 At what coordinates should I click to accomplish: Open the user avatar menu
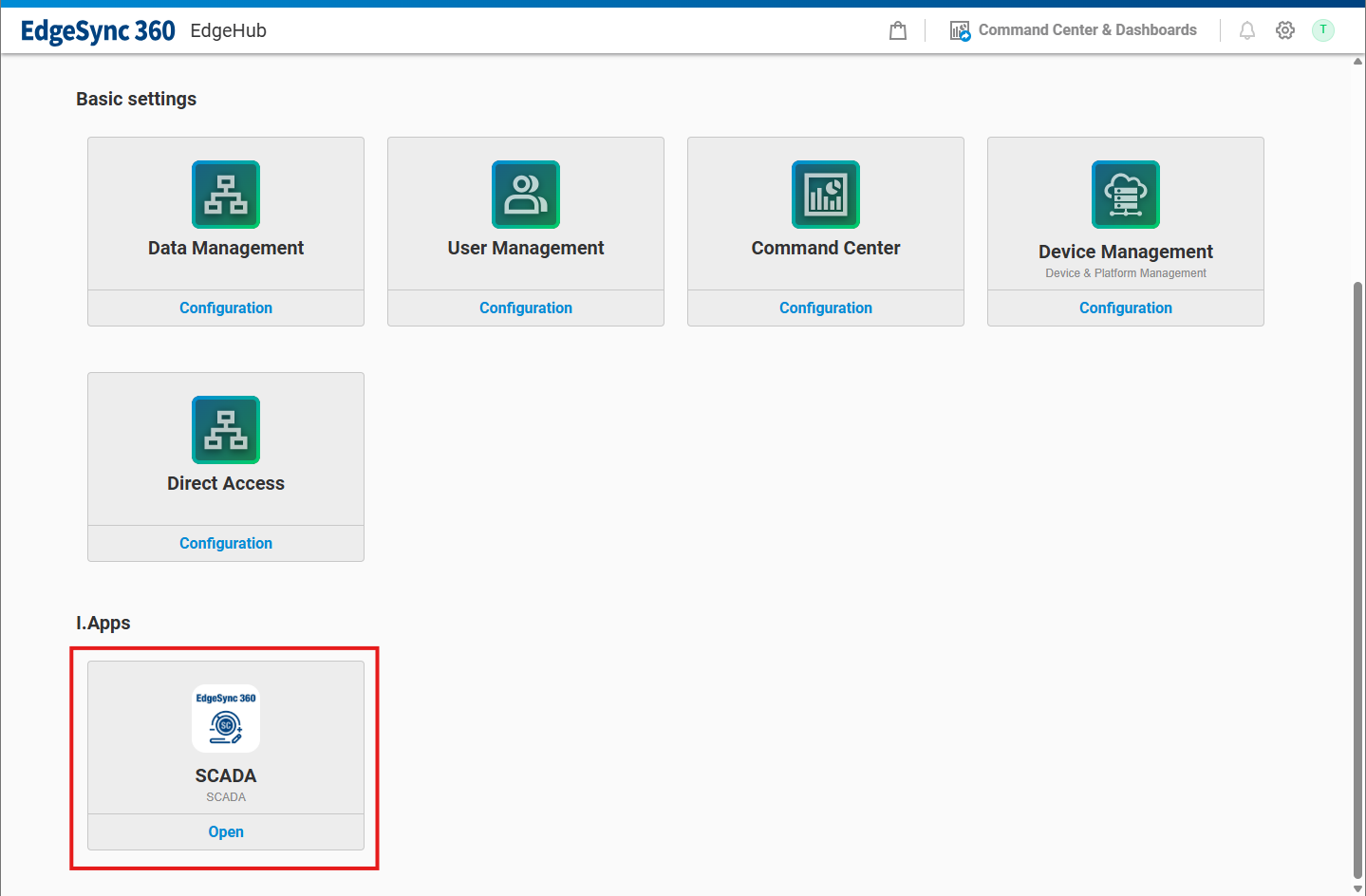[1323, 30]
